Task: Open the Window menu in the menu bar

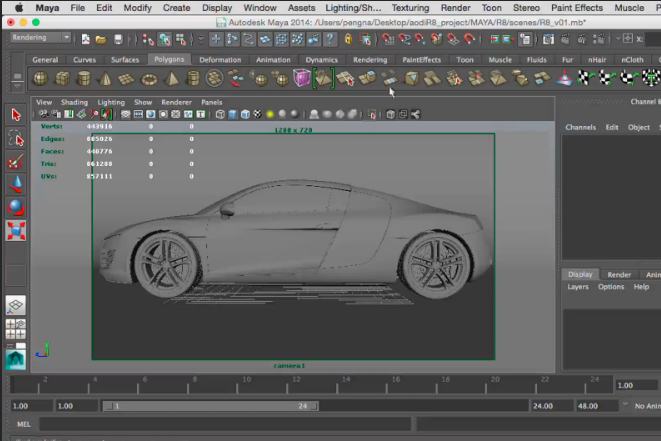Action: point(260,8)
